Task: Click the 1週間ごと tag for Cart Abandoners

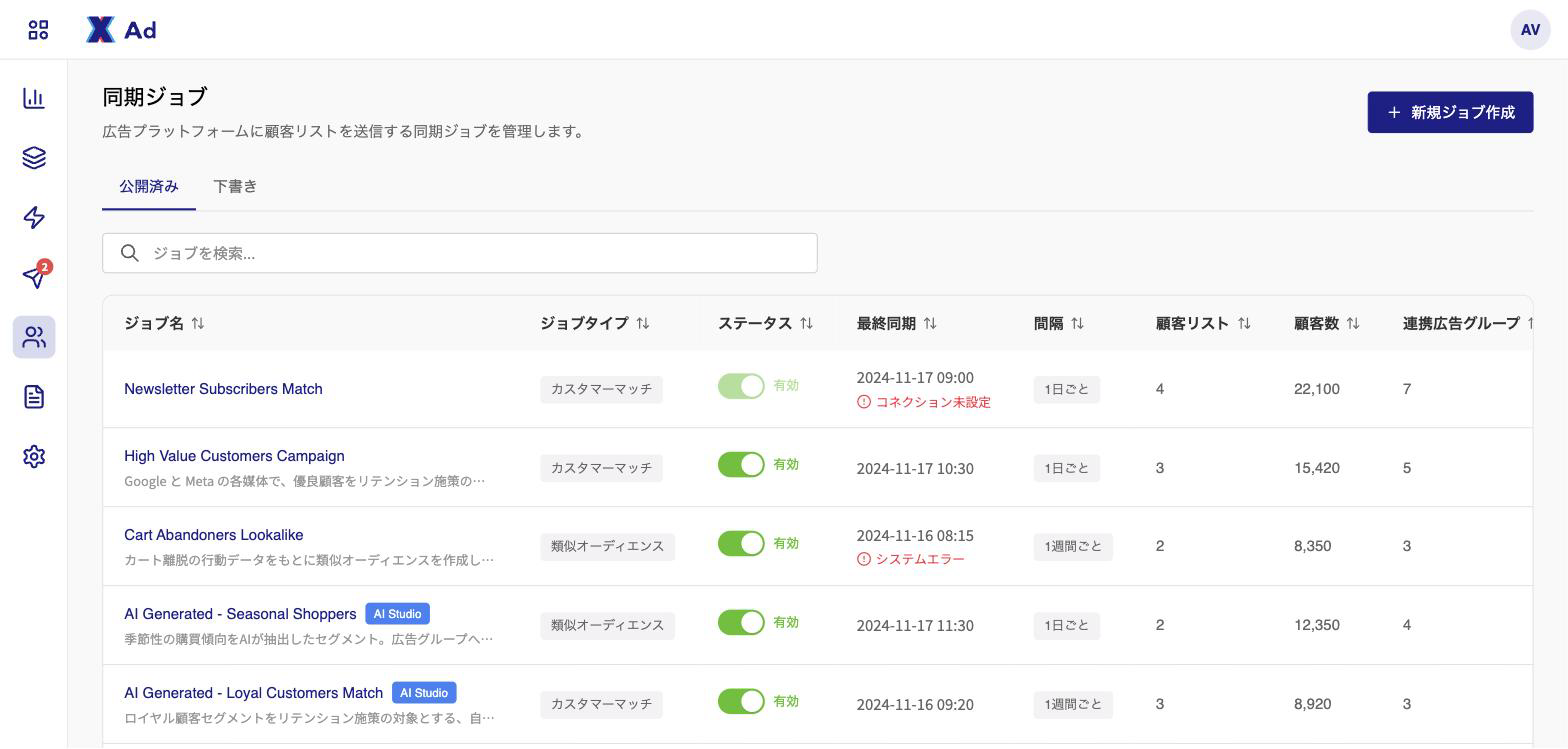Action: tap(1073, 546)
